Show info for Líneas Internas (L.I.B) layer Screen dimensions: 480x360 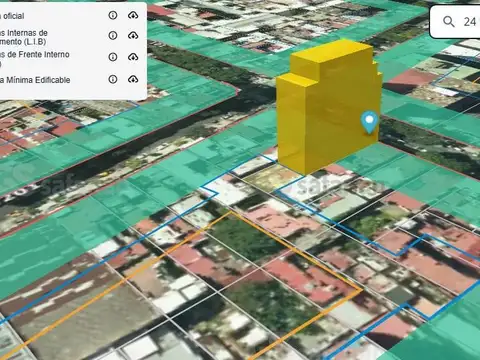(x=113, y=35)
